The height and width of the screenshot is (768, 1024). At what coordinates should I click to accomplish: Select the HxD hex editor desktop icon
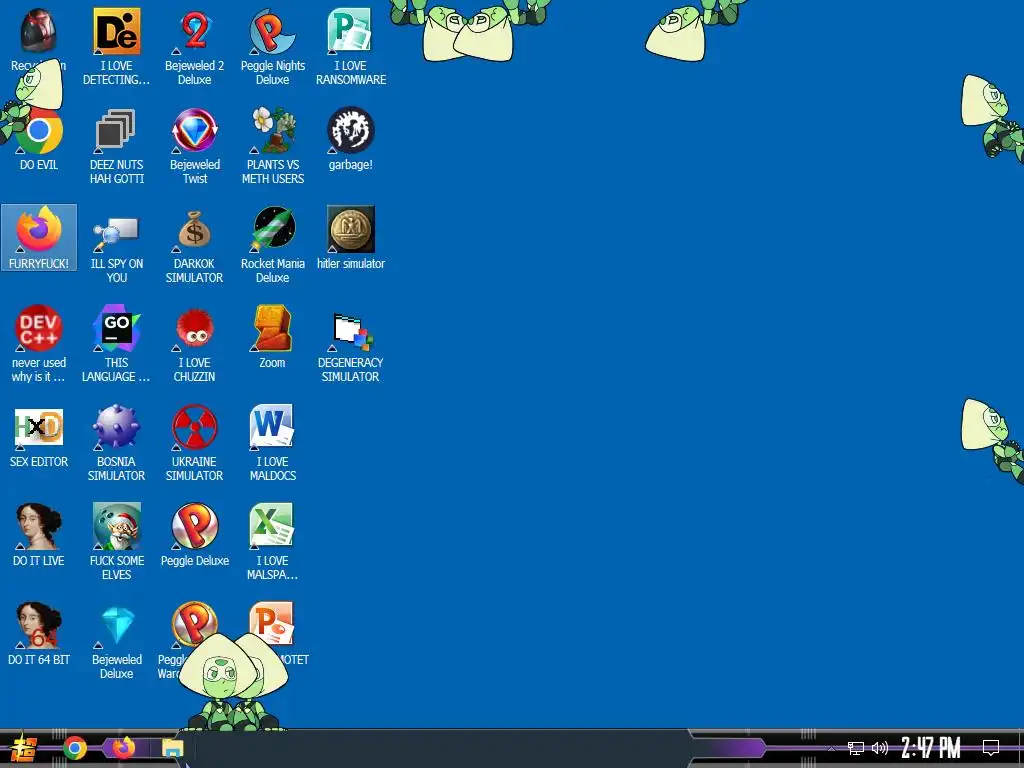click(39, 428)
